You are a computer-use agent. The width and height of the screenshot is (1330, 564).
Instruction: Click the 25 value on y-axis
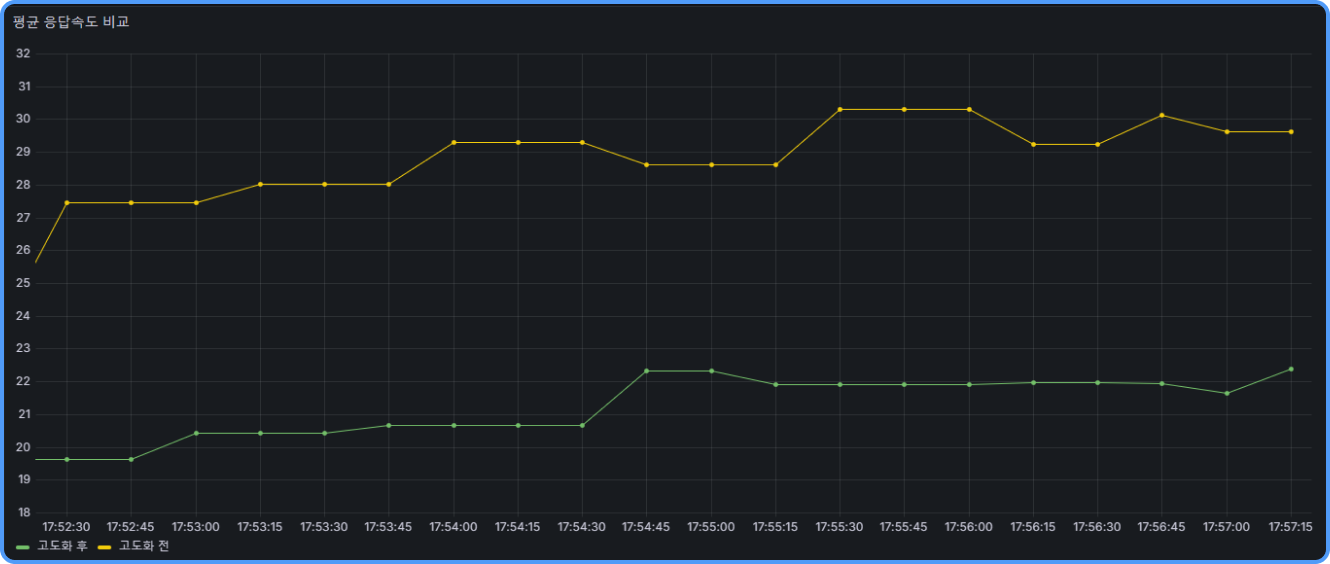tap(23, 283)
